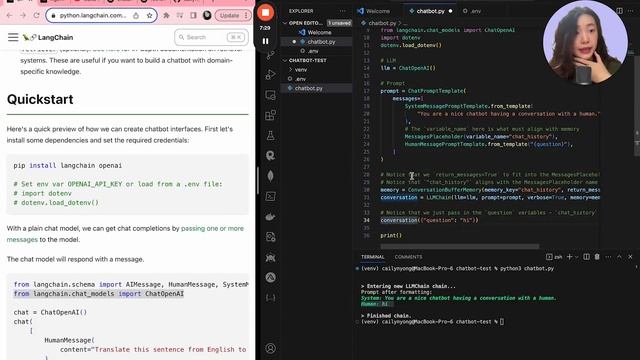Pause the recording with the pause icon
This screenshot has height=360, width=640.
(x=265, y=41)
